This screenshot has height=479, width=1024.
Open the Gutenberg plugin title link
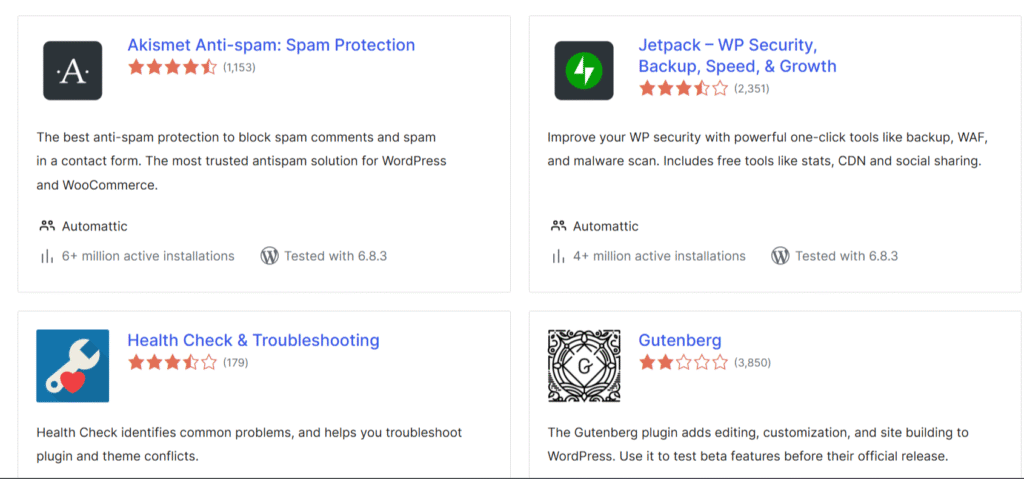click(x=680, y=340)
